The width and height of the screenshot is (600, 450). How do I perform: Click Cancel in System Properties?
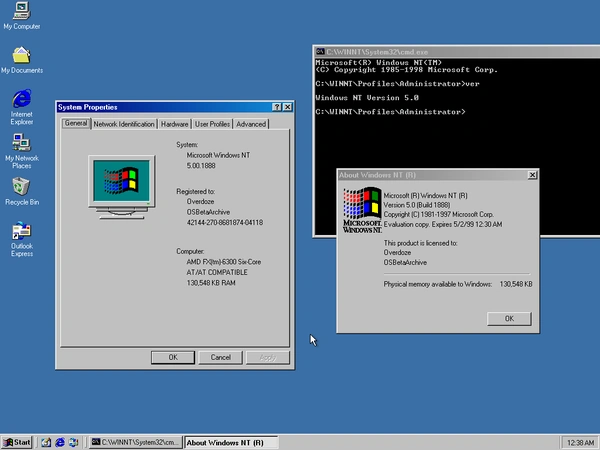coord(220,357)
